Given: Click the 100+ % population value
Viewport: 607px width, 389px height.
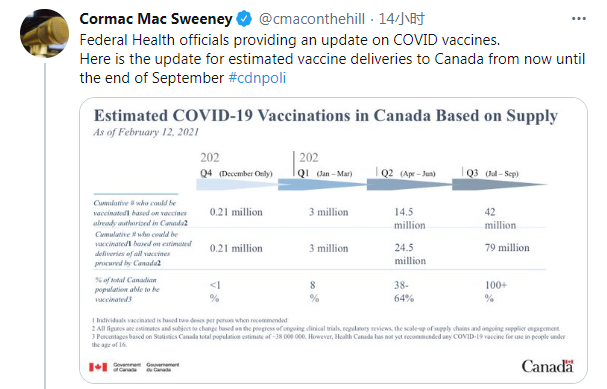Looking at the screenshot, I should tap(496, 291).
